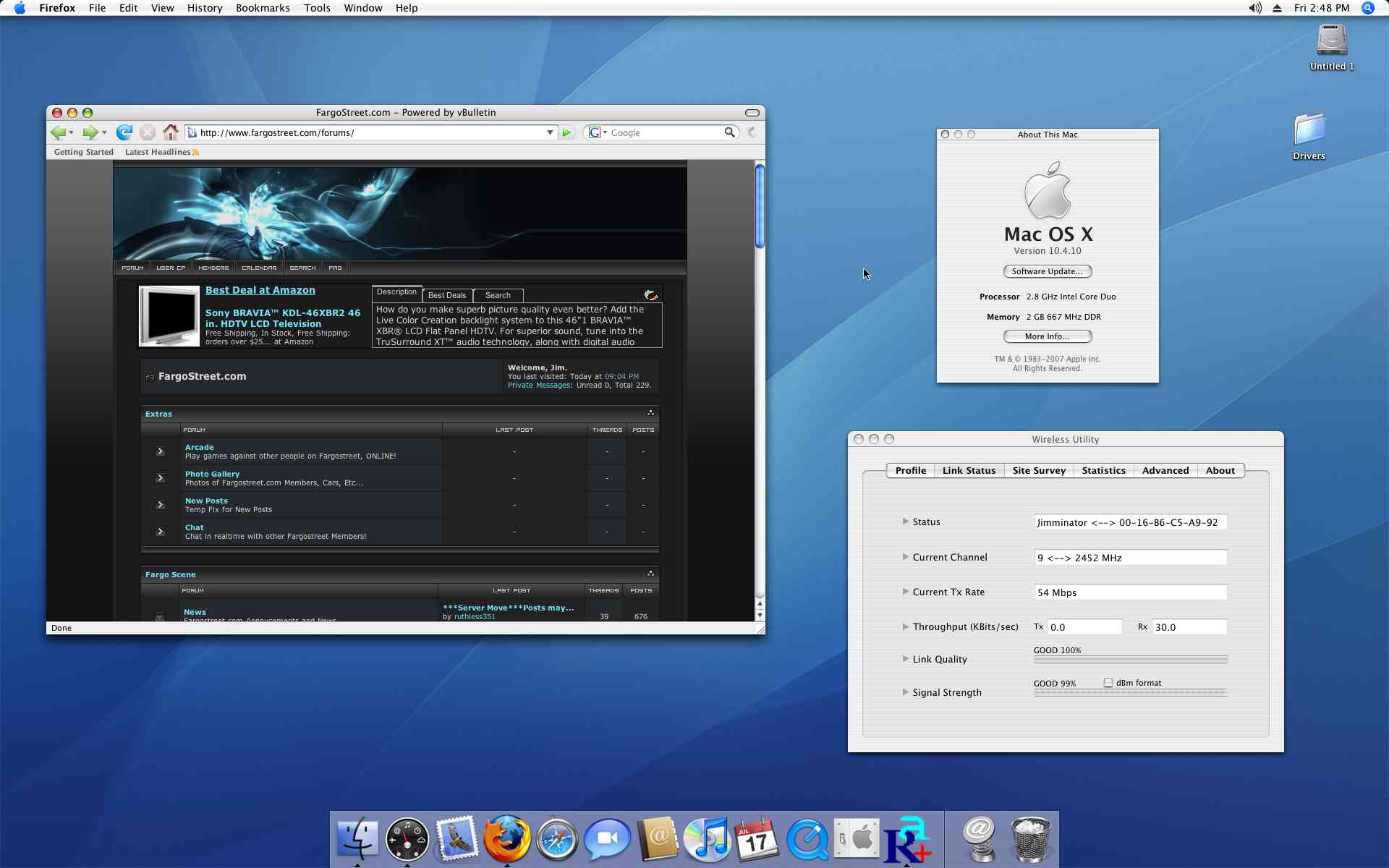The height and width of the screenshot is (868, 1389).
Task: Launch QuickTime Player from the Dock
Action: coord(807,839)
